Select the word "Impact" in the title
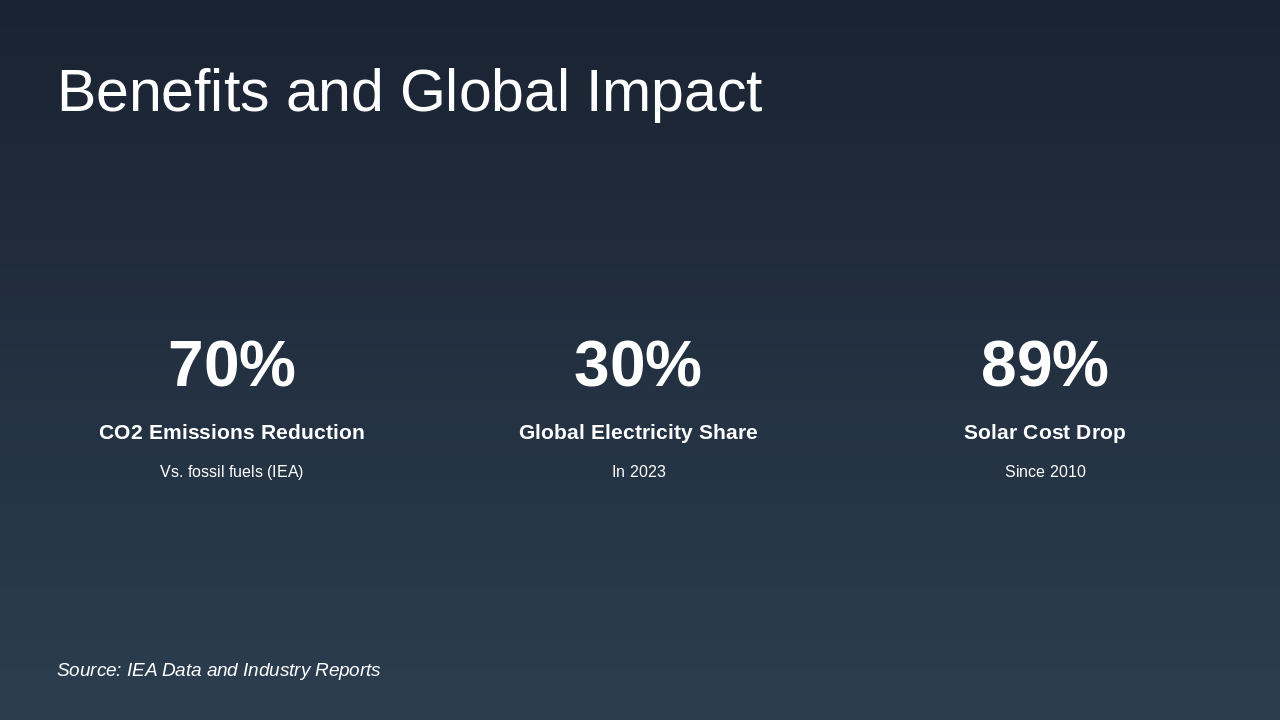The image size is (1280, 720). [x=674, y=91]
